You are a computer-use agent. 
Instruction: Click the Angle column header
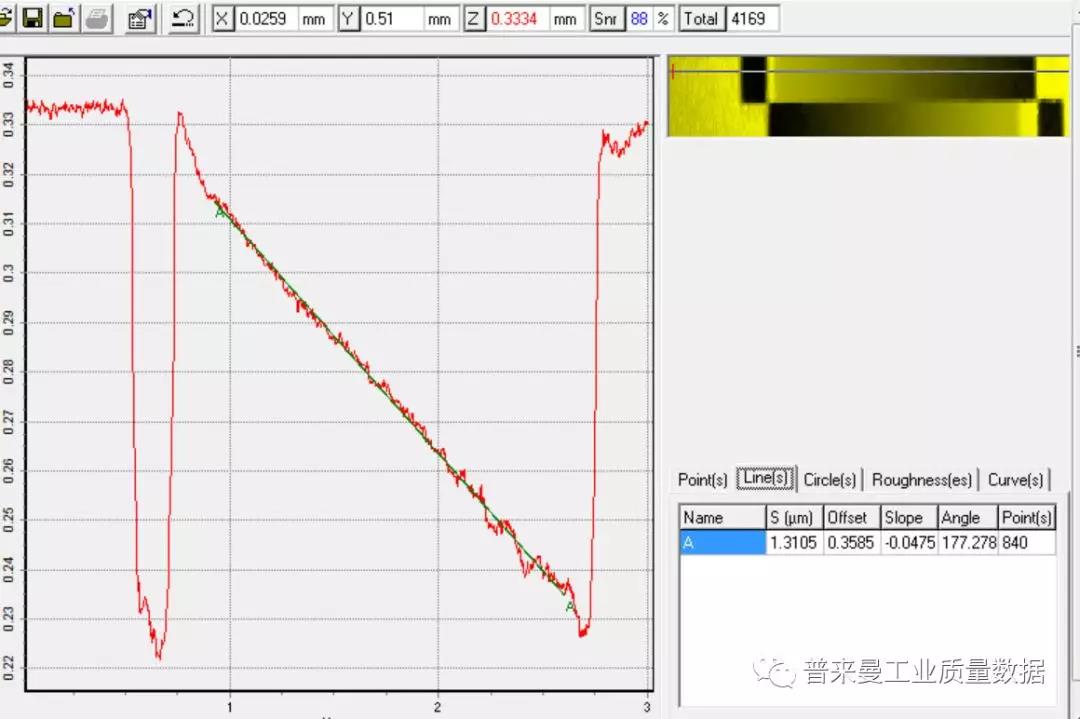click(x=968, y=517)
